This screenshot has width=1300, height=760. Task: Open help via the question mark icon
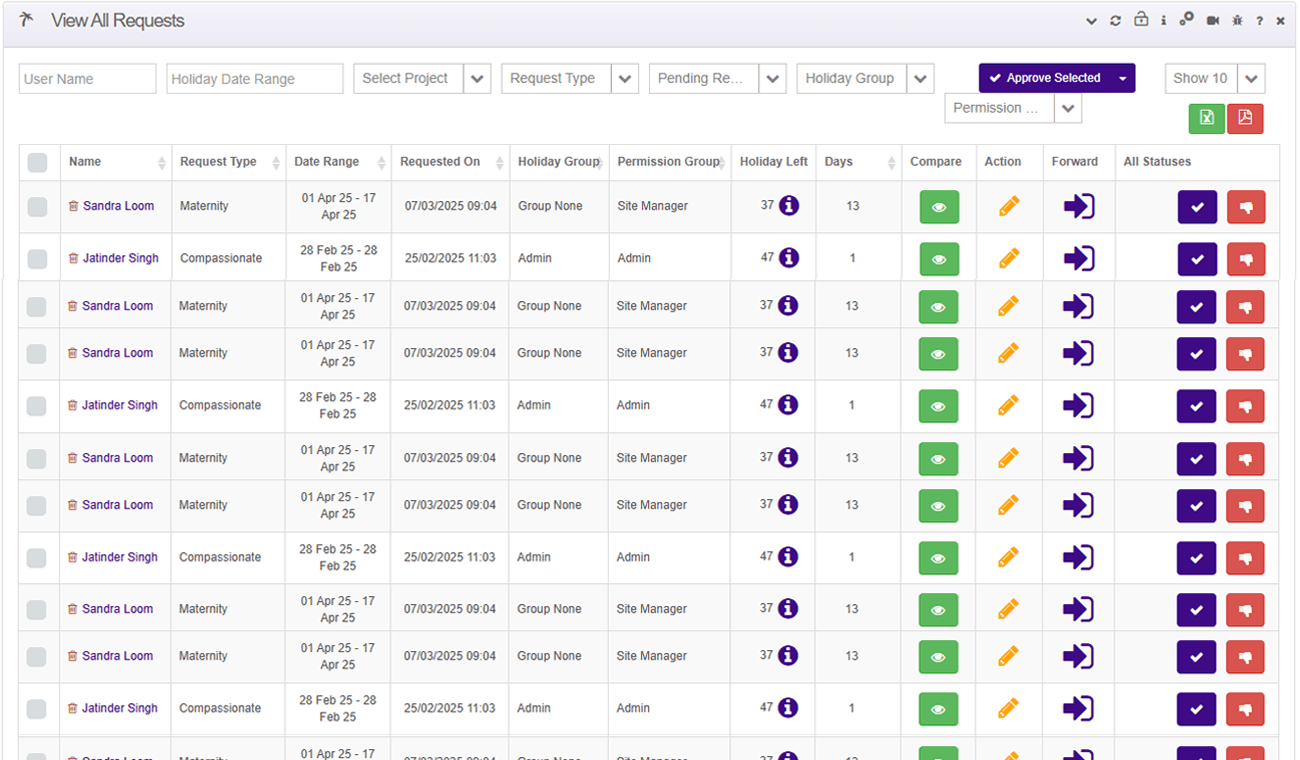coord(1259,20)
